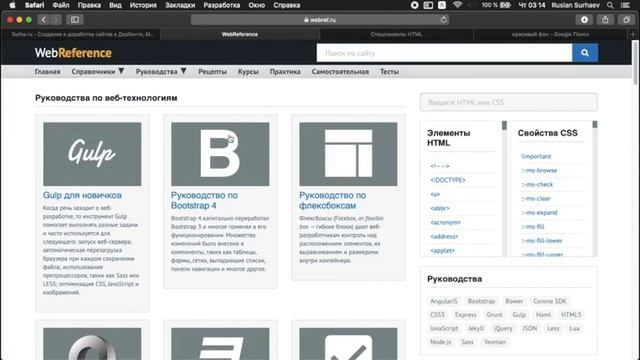Open the Правка menu
This screenshot has height=360, width=640.
89,5
